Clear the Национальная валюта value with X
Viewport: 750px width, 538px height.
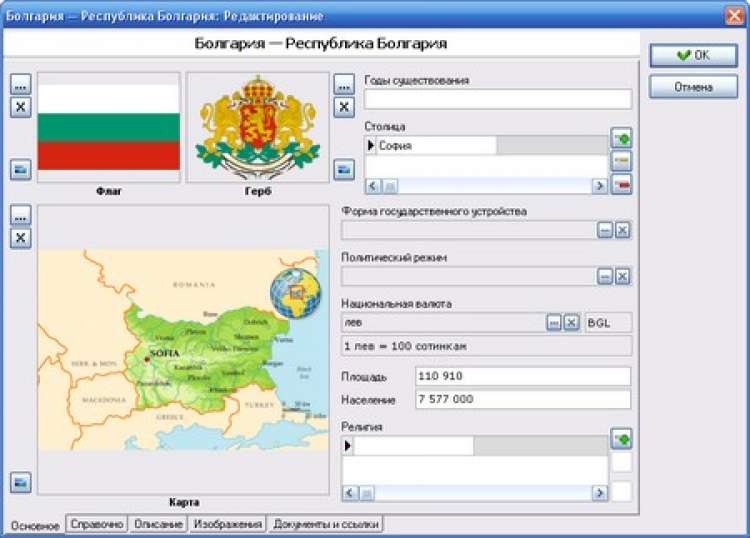(571, 323)
